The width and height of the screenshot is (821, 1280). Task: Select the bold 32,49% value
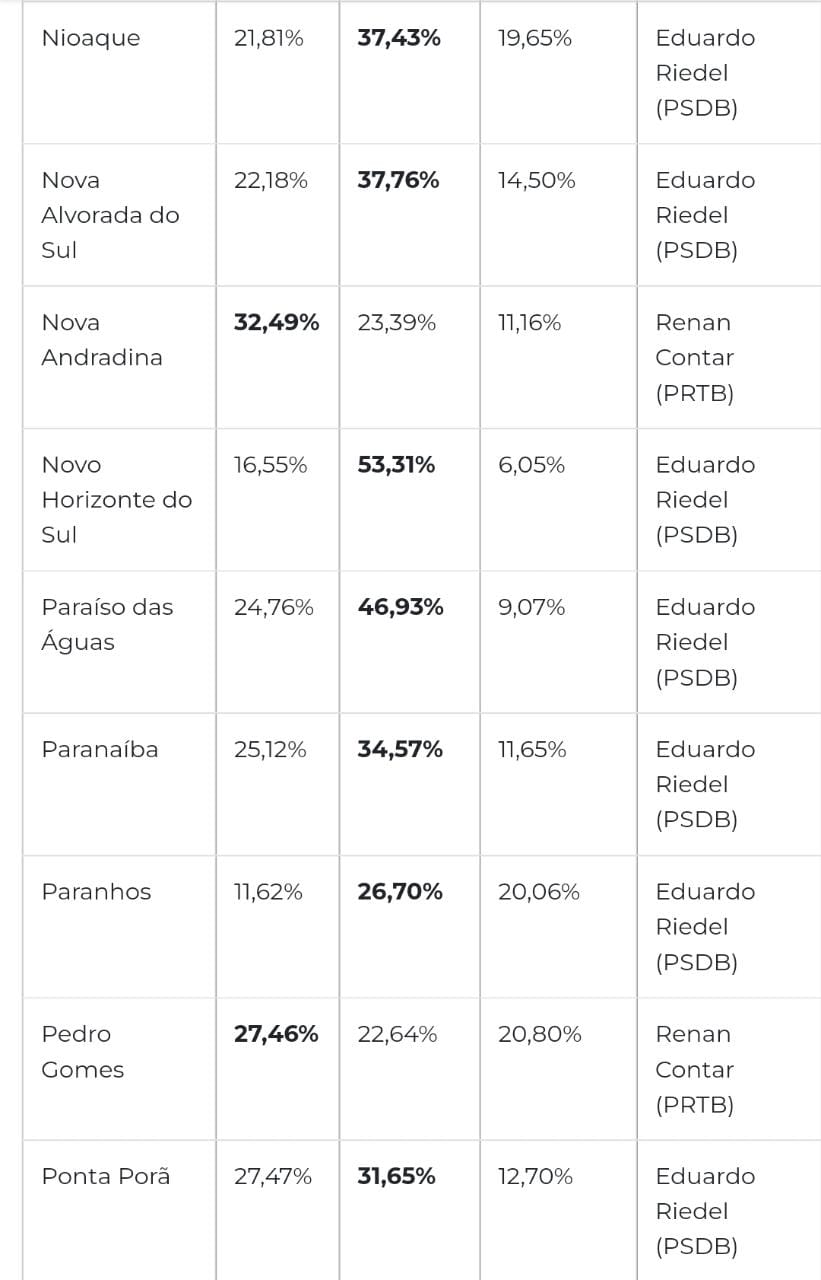tap(276, 323)
